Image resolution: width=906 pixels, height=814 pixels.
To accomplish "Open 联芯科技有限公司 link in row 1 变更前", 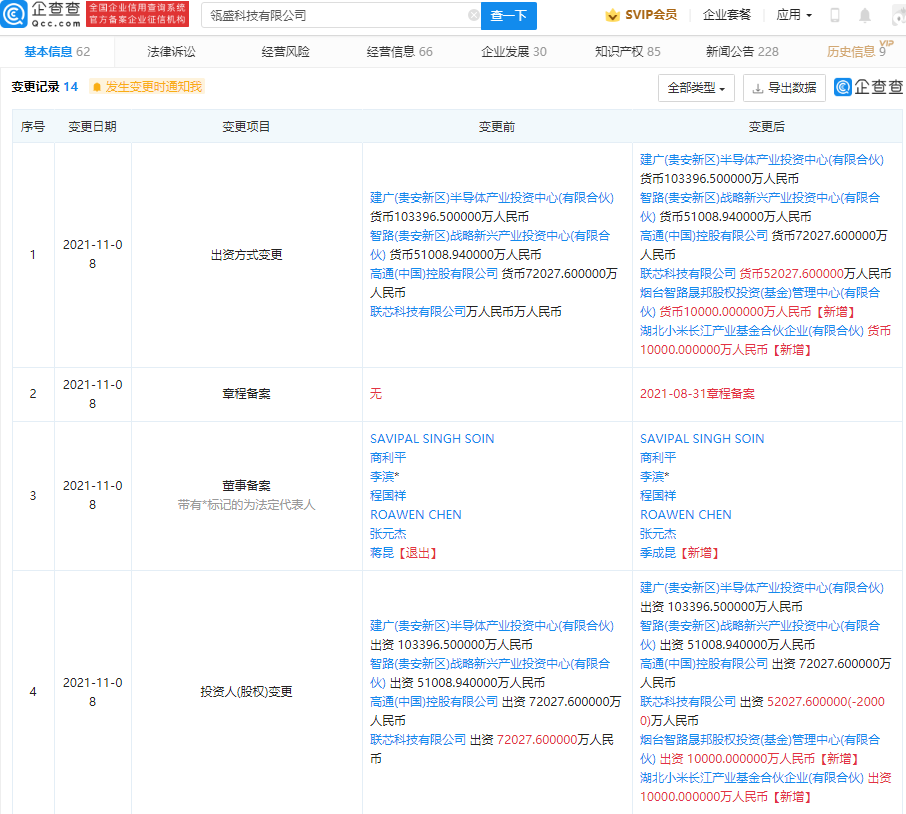I will coord(418,312).
